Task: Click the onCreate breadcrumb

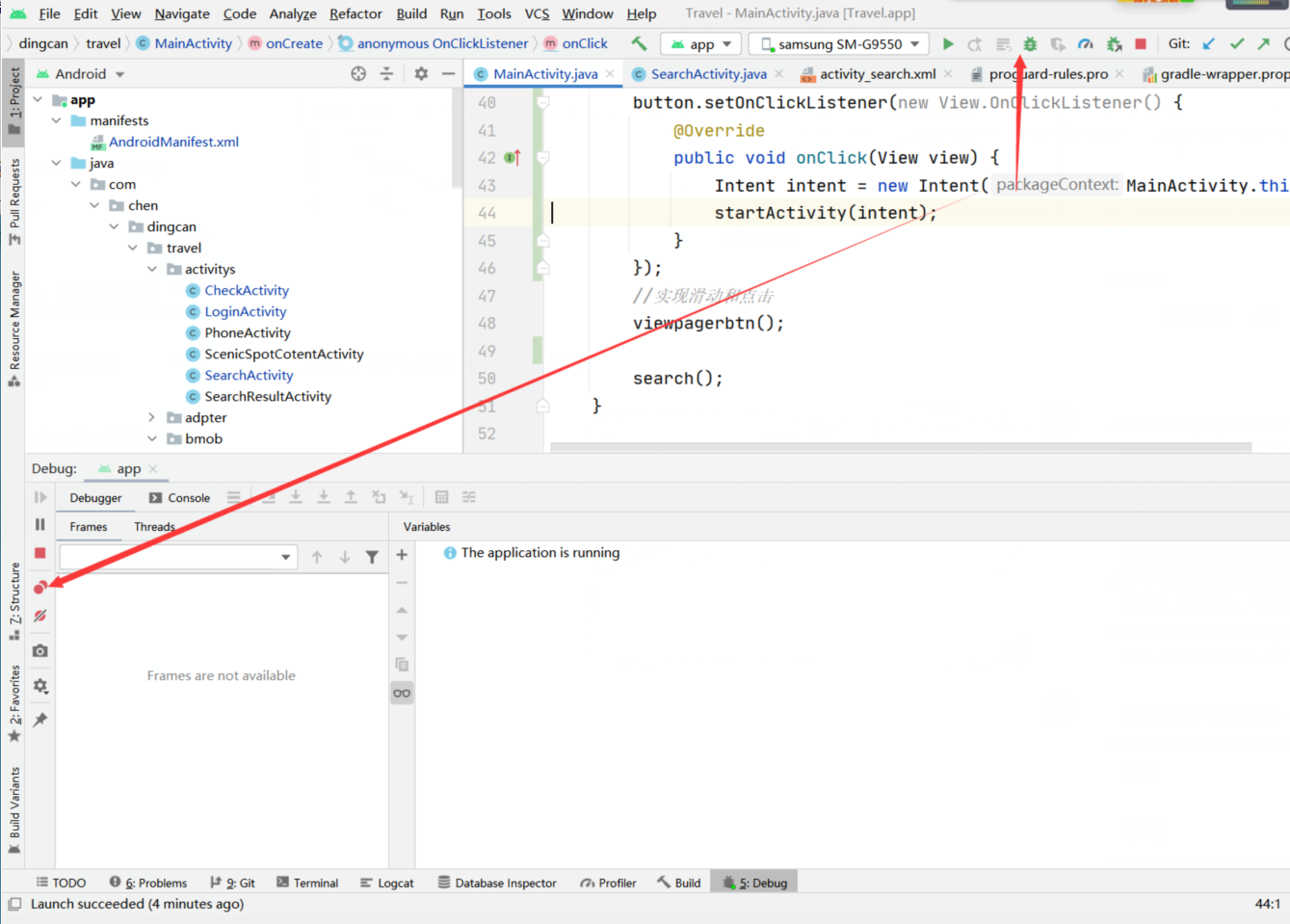Action: pyautogui.click(x=285, y=43)
